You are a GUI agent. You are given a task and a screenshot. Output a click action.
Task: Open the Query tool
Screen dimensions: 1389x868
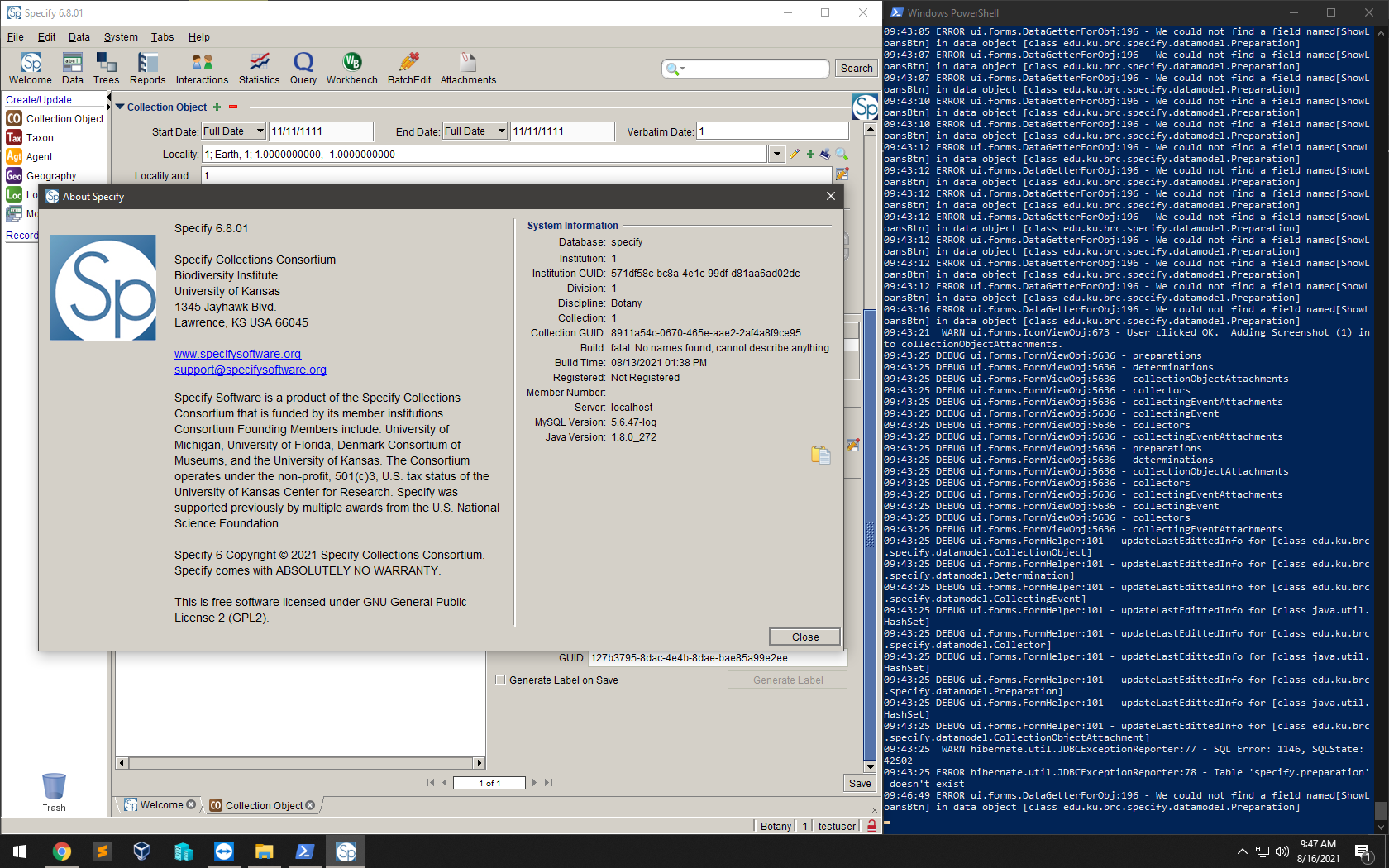303,68
